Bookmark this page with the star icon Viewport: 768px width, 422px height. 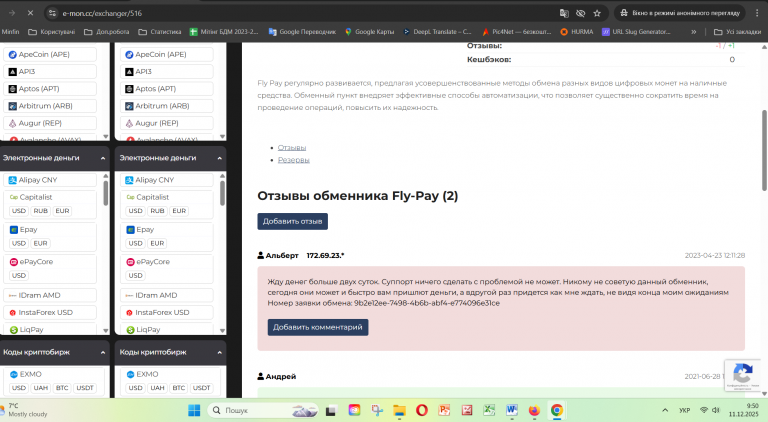tap(597, 13)
